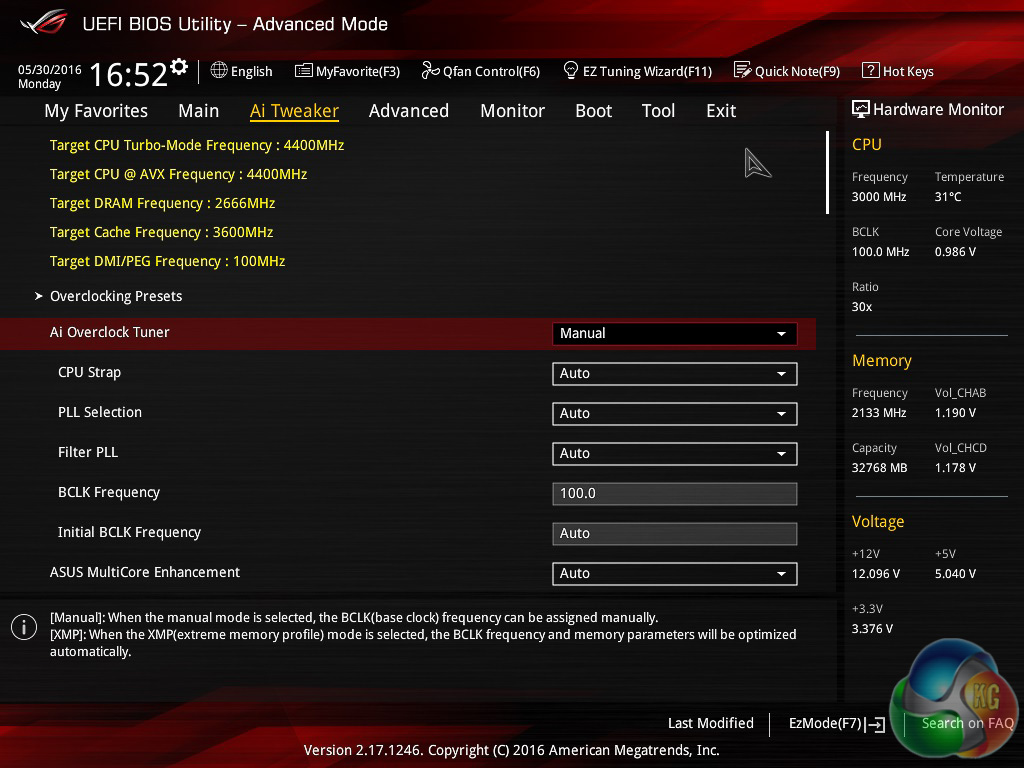Viewport: 1024px width, 768px height.
Task: Switch to the Boot tab
Action: coord(594,111)
